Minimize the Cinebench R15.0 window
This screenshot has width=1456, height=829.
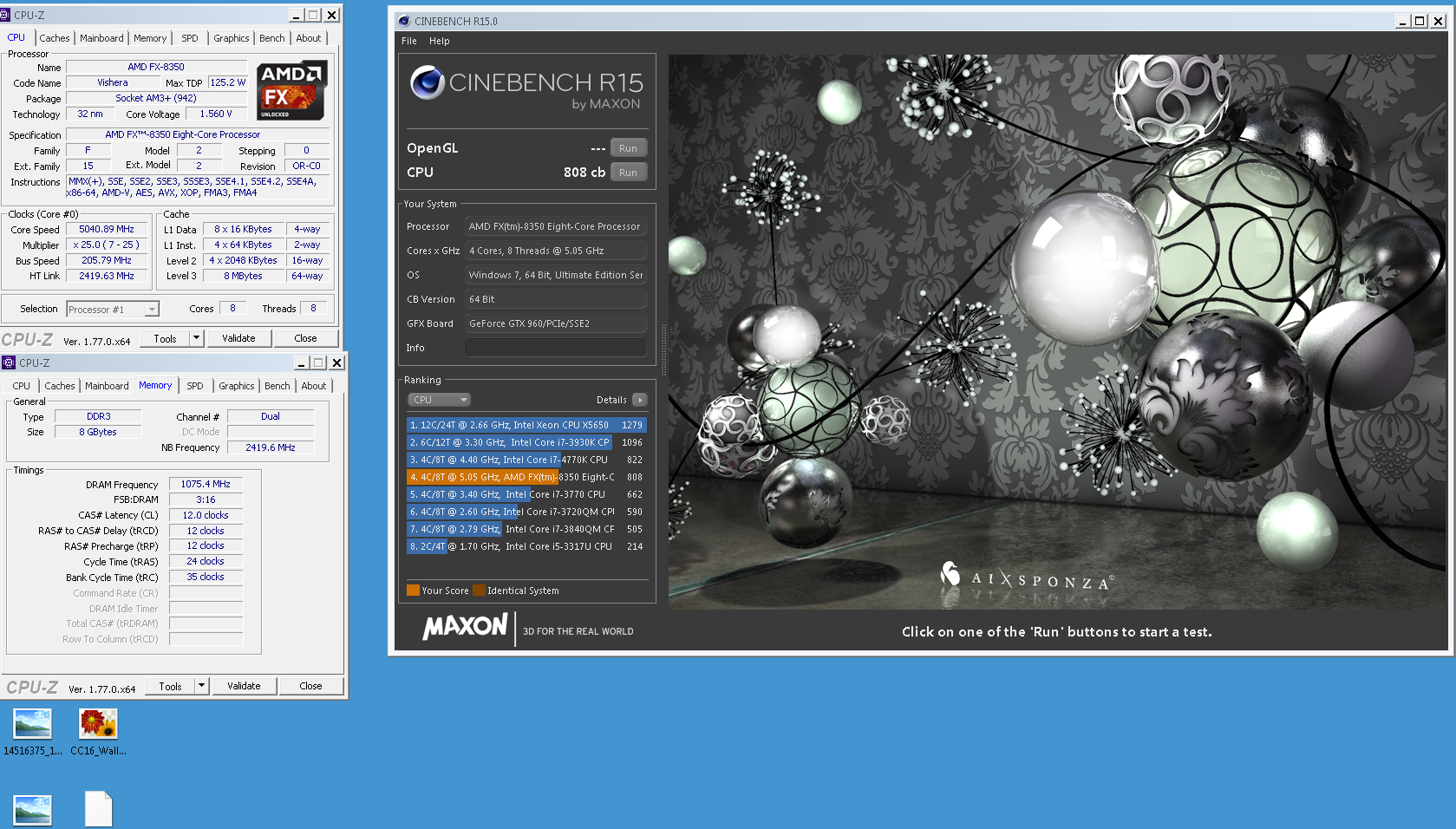click(1402, 21)
